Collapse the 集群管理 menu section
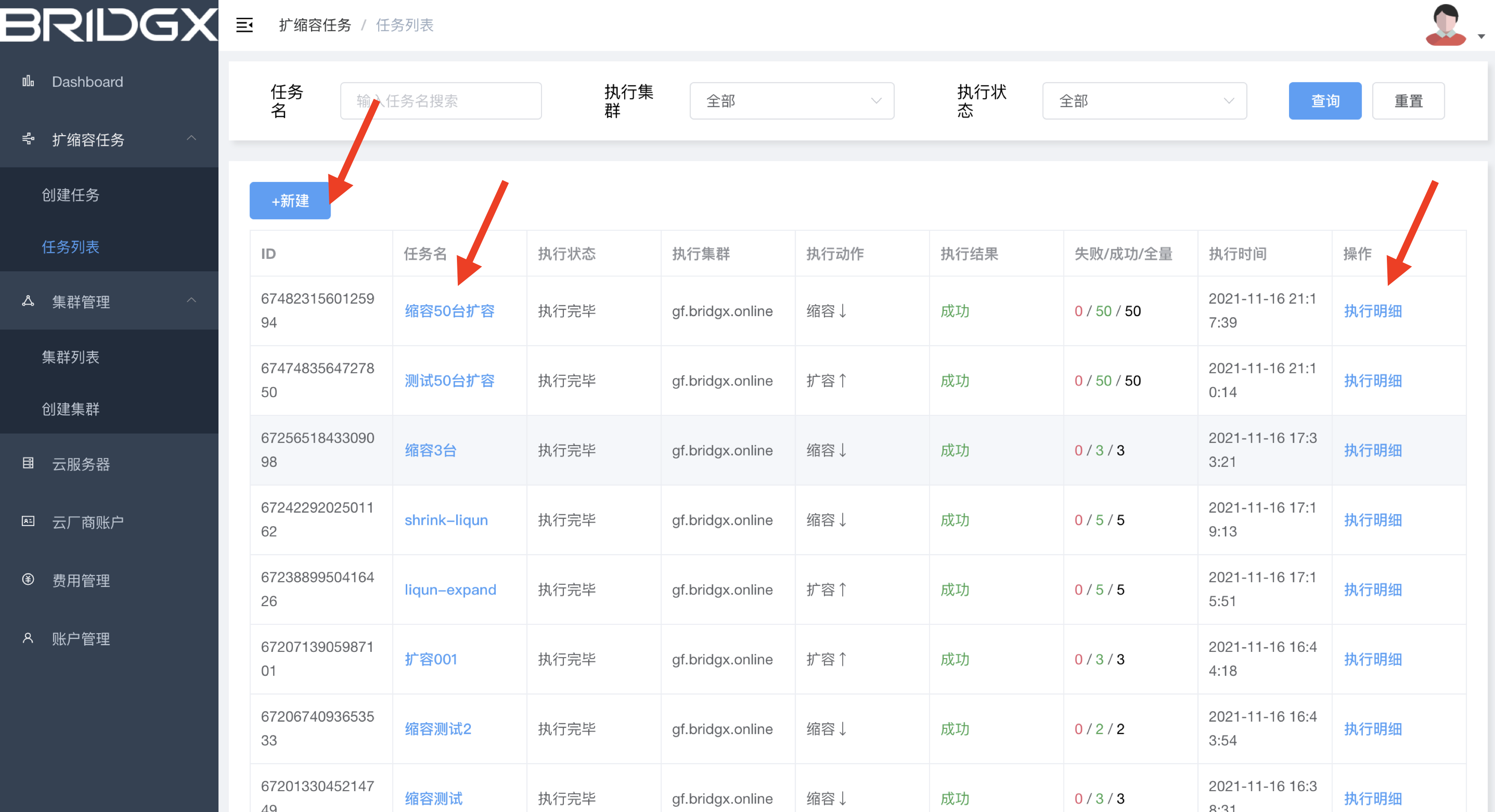The height and width of the screenshot is (812, 1495). coord(191,301)
